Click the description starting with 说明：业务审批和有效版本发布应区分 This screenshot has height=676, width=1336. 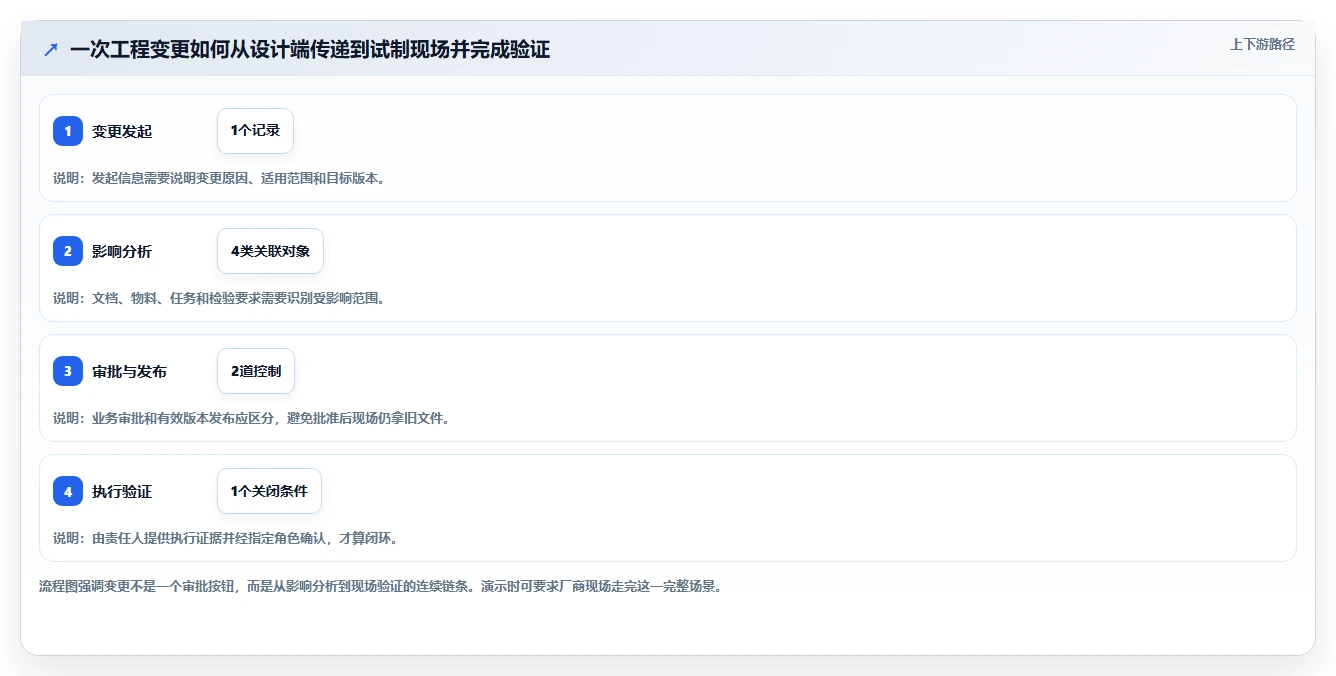tap(251, 418)
